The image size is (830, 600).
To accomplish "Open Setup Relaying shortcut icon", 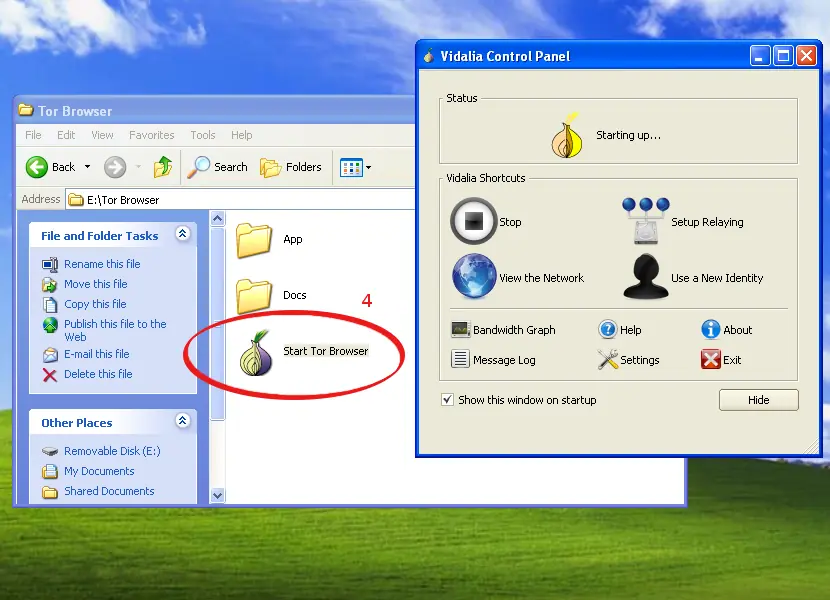I will click(x=646, y=220).
